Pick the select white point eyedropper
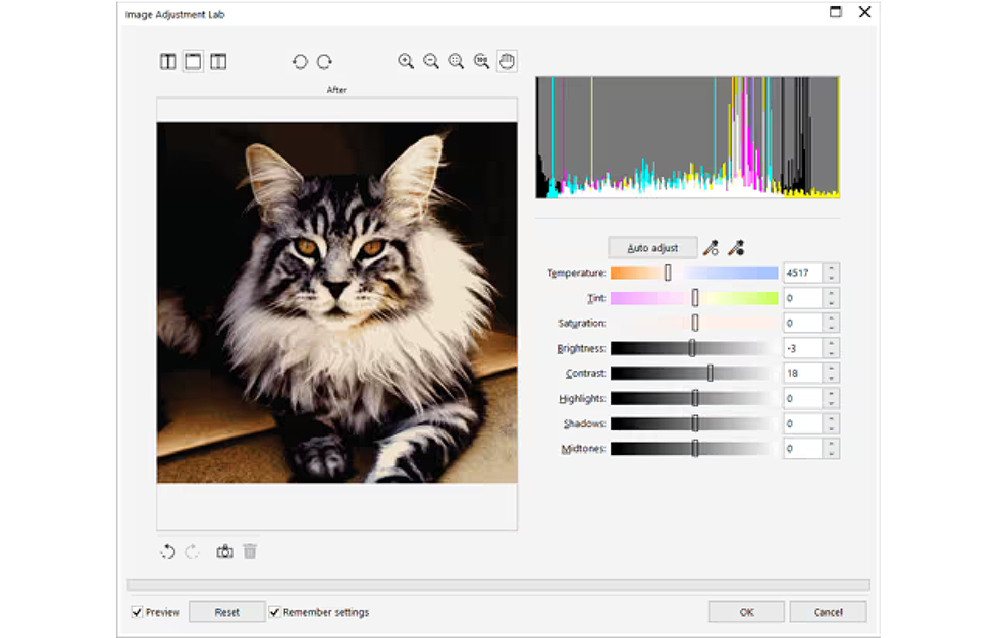 pos(710,248)
